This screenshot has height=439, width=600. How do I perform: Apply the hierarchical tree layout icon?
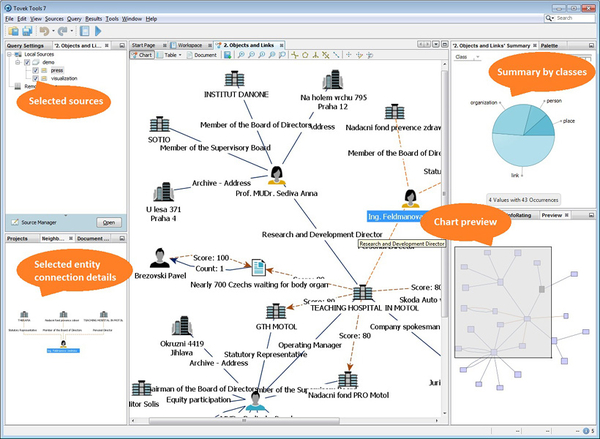pyautogui.click(x=315, y=55)
